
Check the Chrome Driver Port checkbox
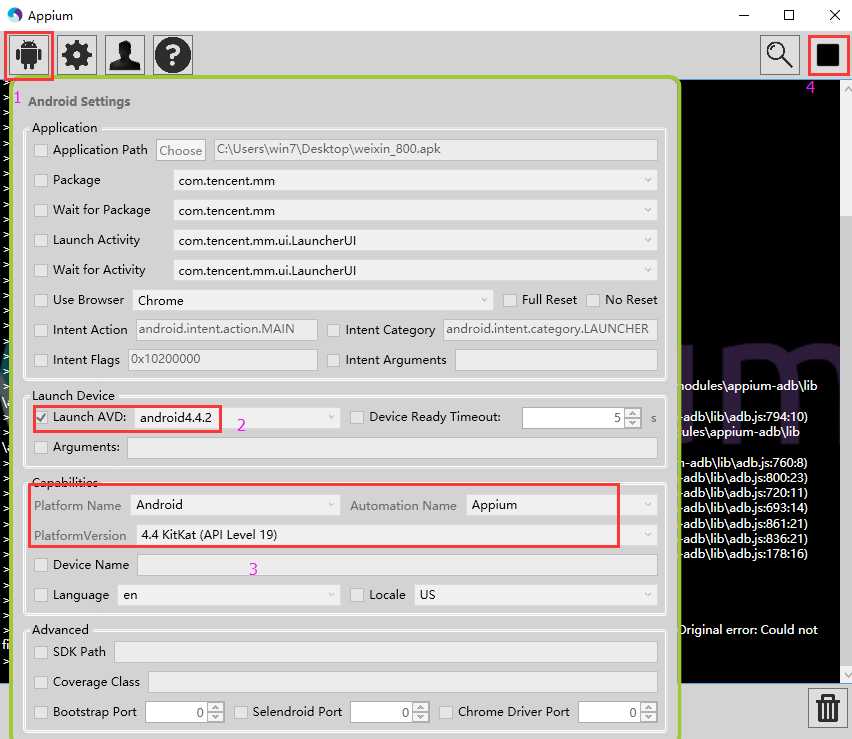[x=446, y=712]
